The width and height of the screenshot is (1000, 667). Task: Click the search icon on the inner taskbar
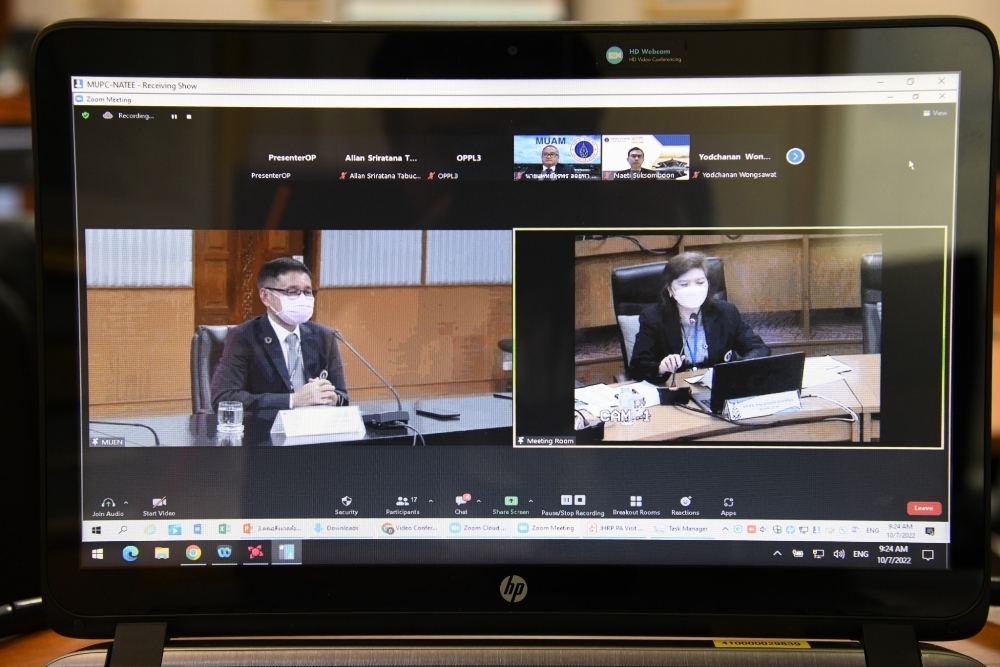click(x=123, y=530)
